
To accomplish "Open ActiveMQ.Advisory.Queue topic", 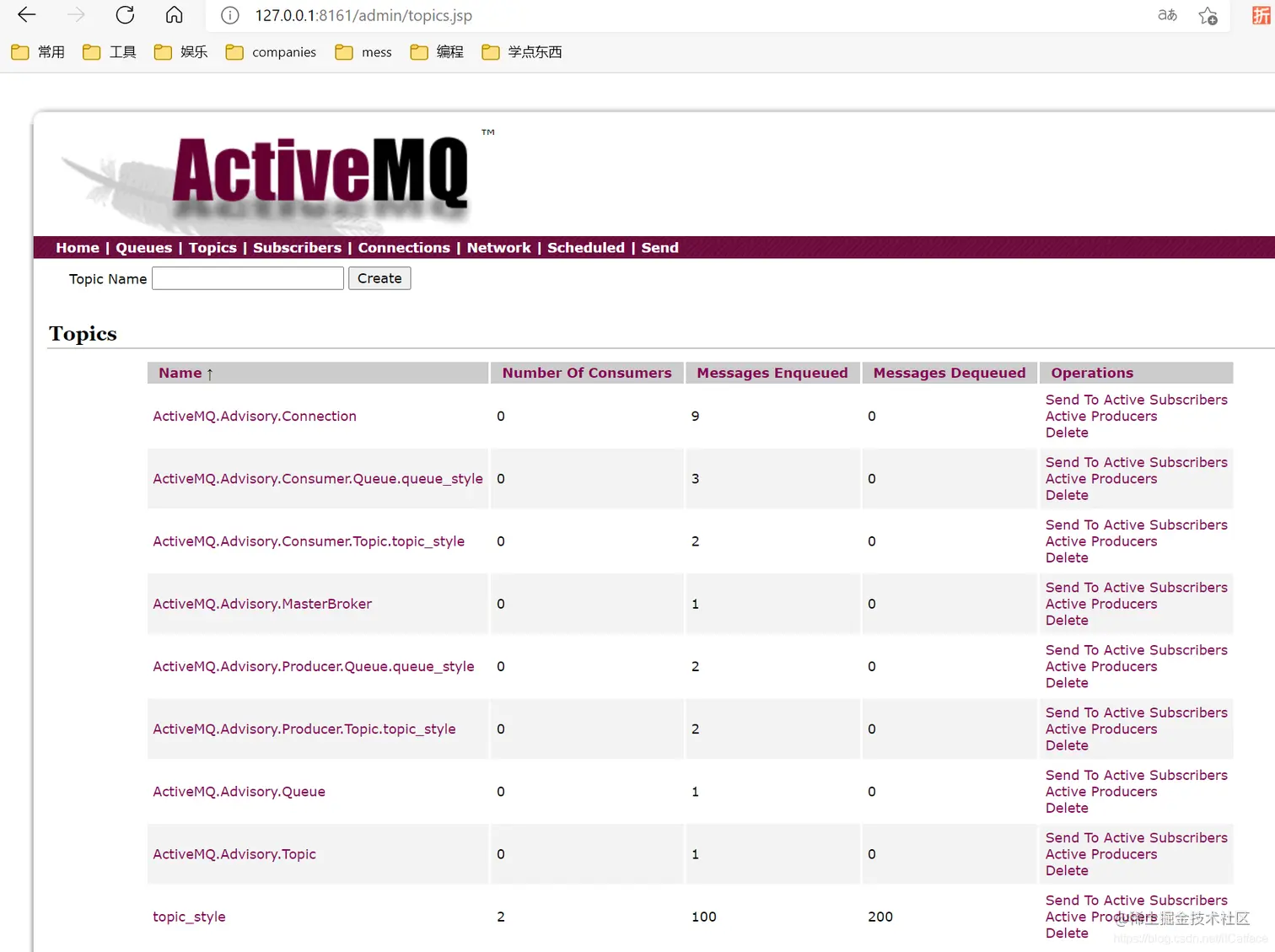I will [x=239, y=792].
